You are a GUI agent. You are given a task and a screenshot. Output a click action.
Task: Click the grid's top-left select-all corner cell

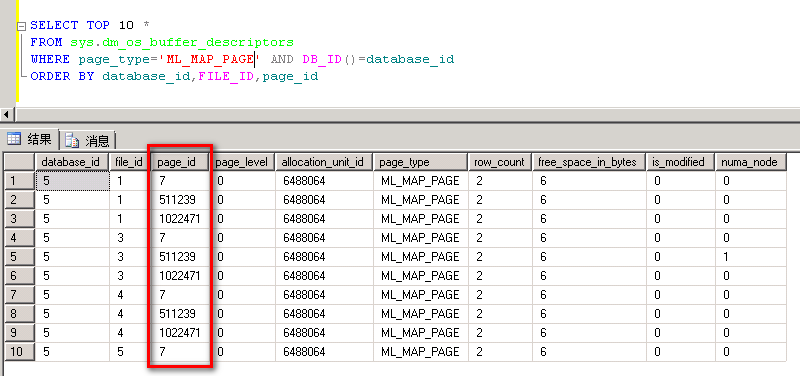pos(19,162)
